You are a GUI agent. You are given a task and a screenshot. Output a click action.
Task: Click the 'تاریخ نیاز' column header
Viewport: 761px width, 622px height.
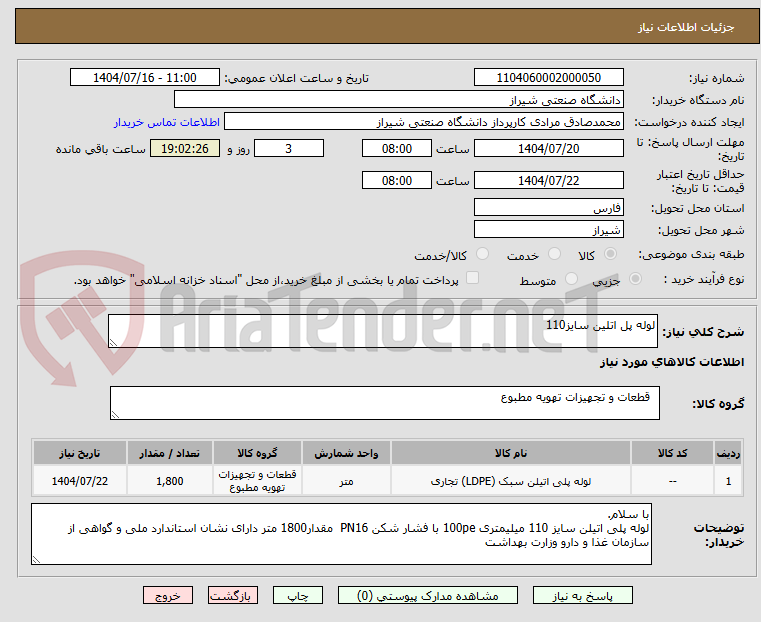80,453
